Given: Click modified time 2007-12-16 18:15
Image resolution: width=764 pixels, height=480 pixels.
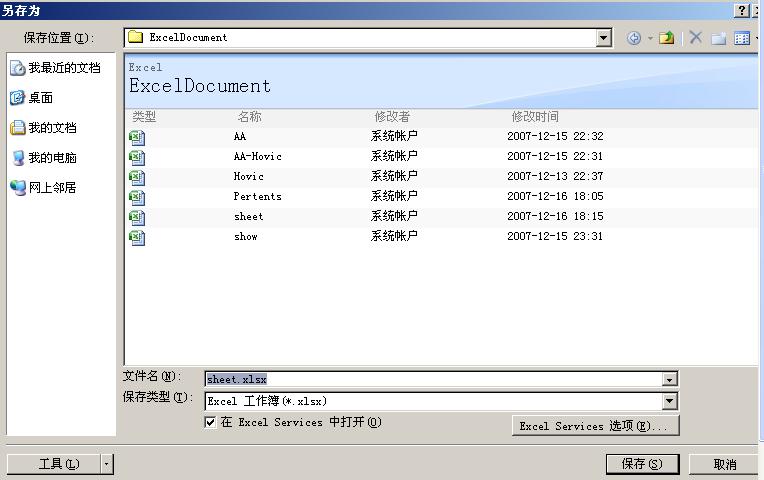Looking at the screenshot, I should [555, 216].
